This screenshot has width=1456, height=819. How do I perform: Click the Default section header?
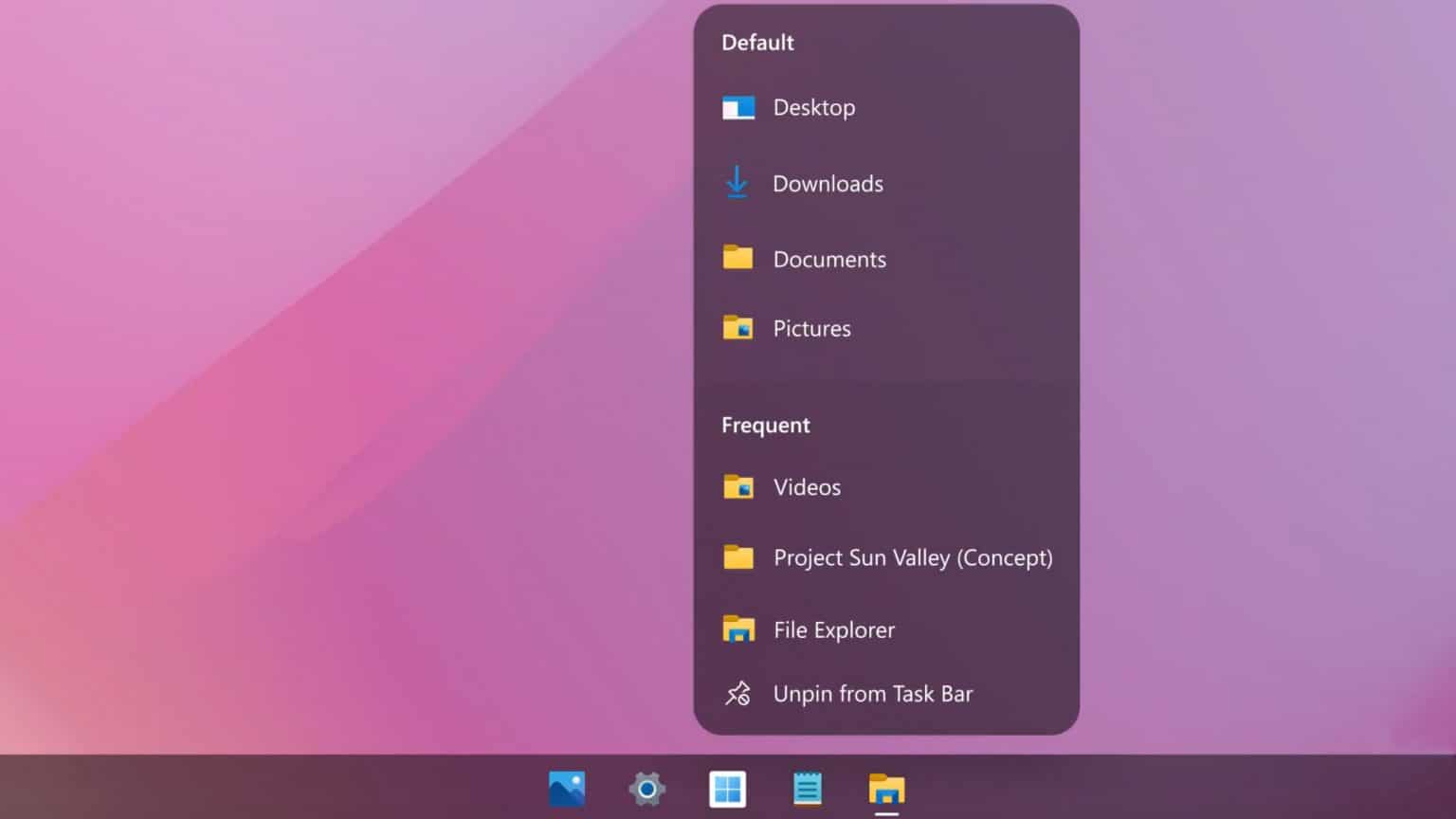[757, 42]
